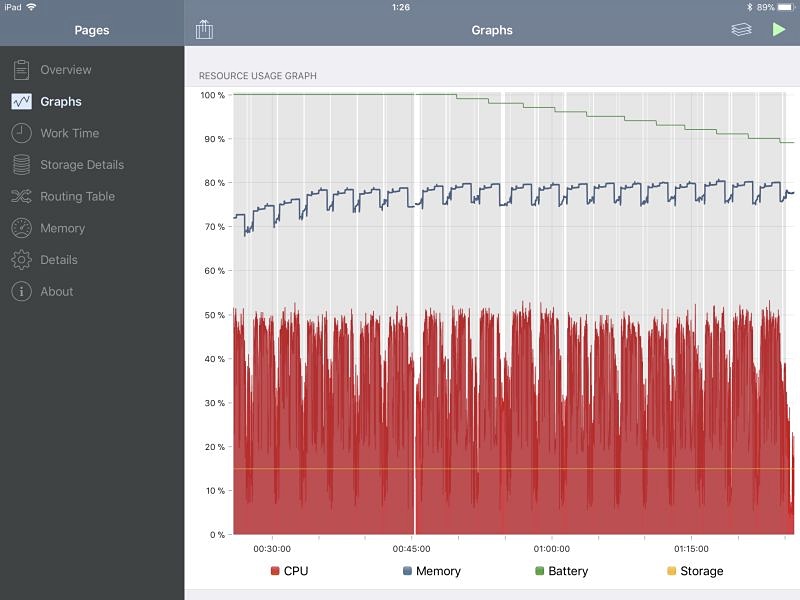Open Details gear icon
Screen dimensions: 800x600
coord(21,260)
